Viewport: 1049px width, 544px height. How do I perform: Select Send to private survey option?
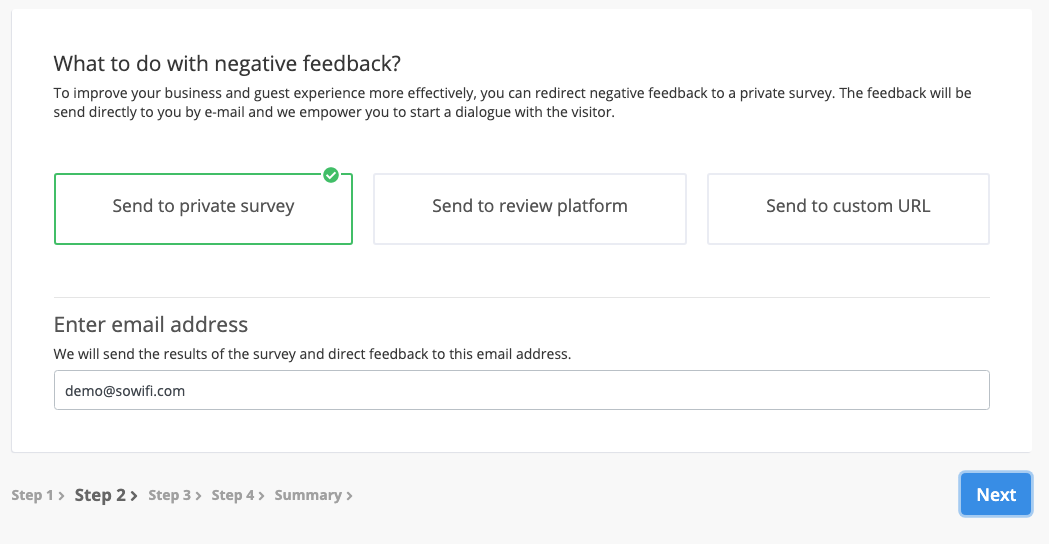pos(203,209)
